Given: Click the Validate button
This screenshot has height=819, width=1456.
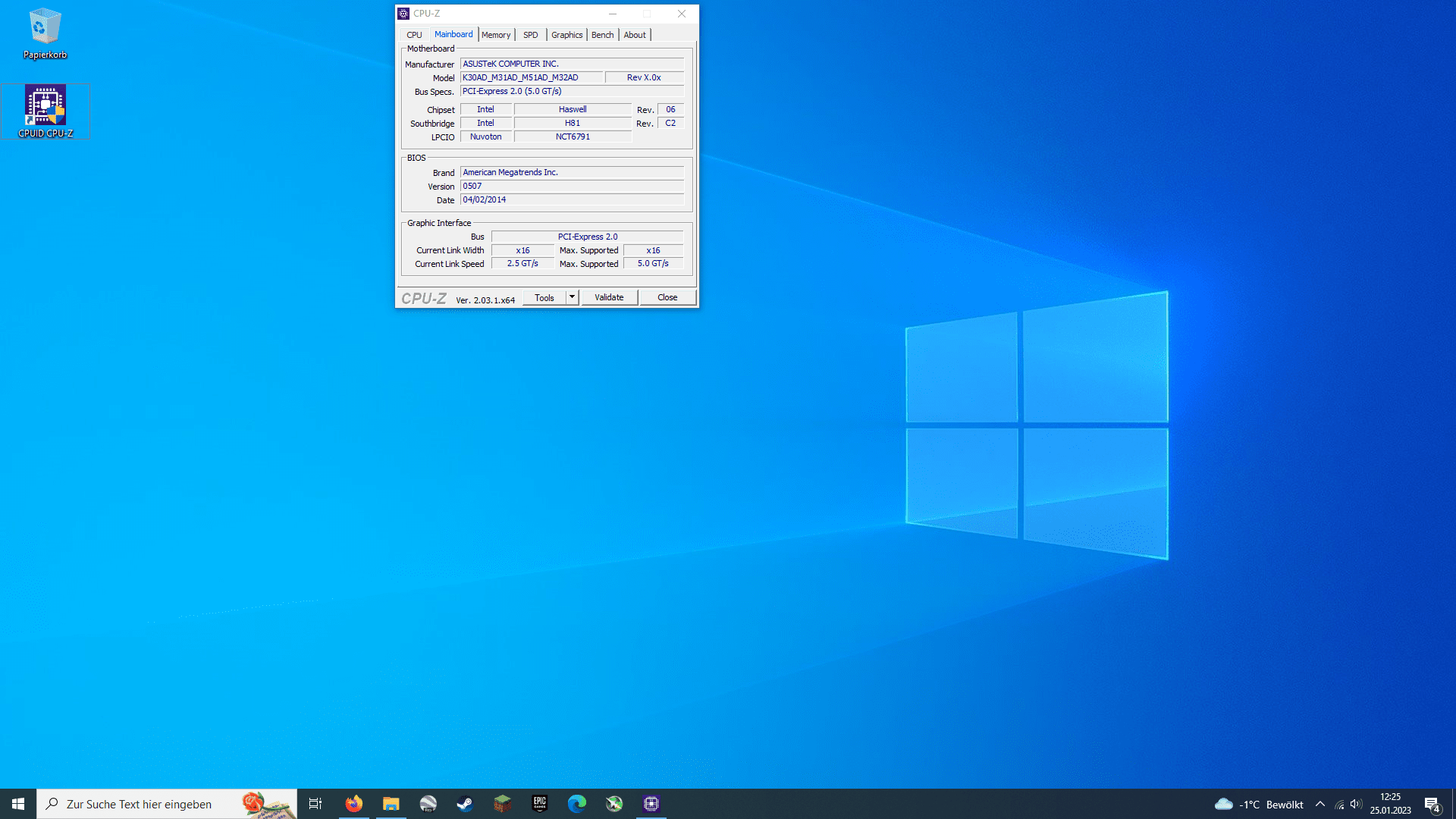Looking at the screenshot, I should coord(609,297).
